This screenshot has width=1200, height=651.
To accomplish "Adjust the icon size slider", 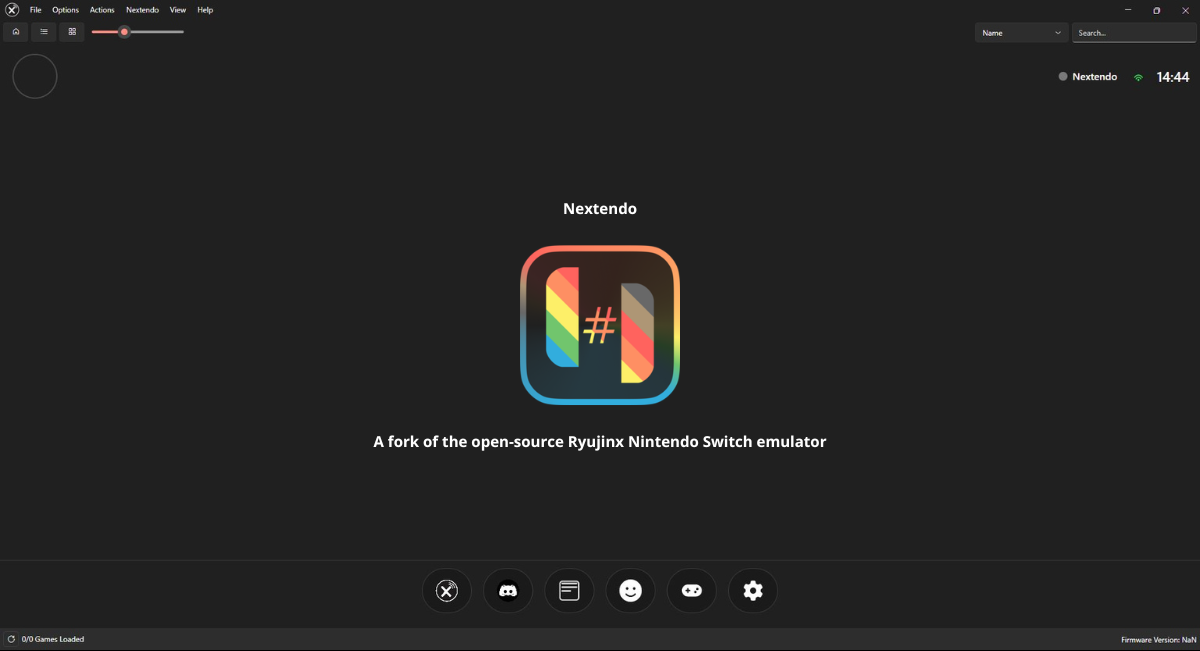I will pos(137,32).
